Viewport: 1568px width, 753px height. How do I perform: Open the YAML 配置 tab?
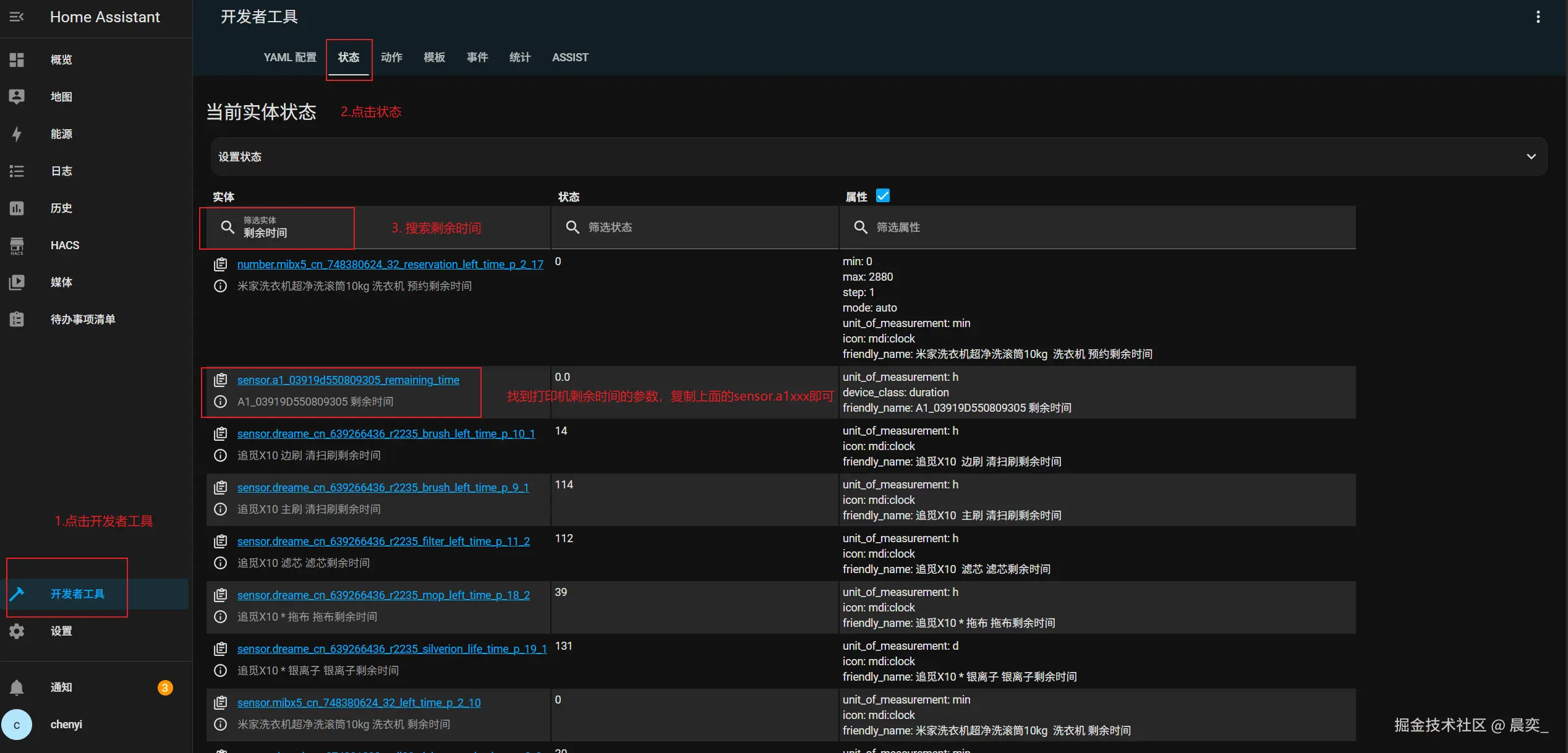(x=290, y=57)
